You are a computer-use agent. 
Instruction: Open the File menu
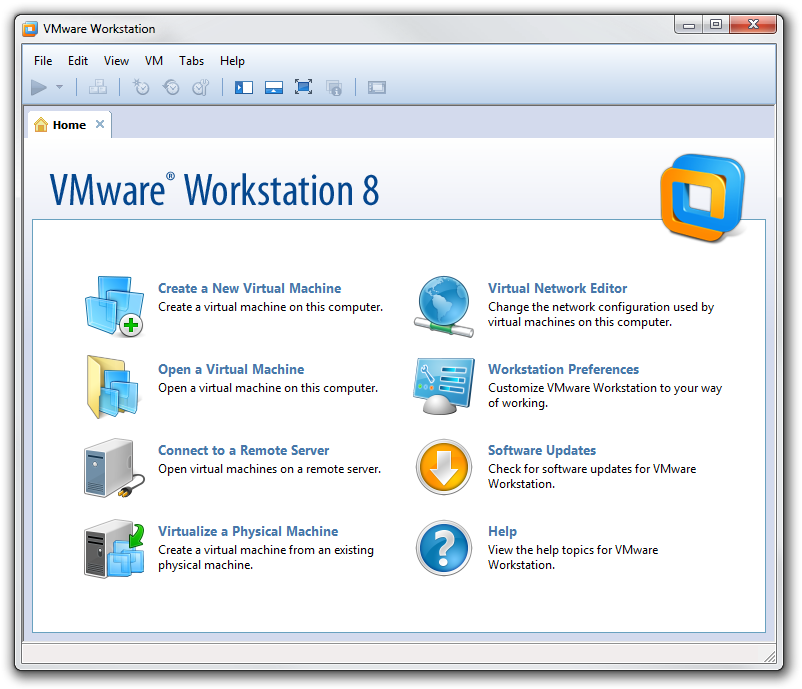pos(43,61)
